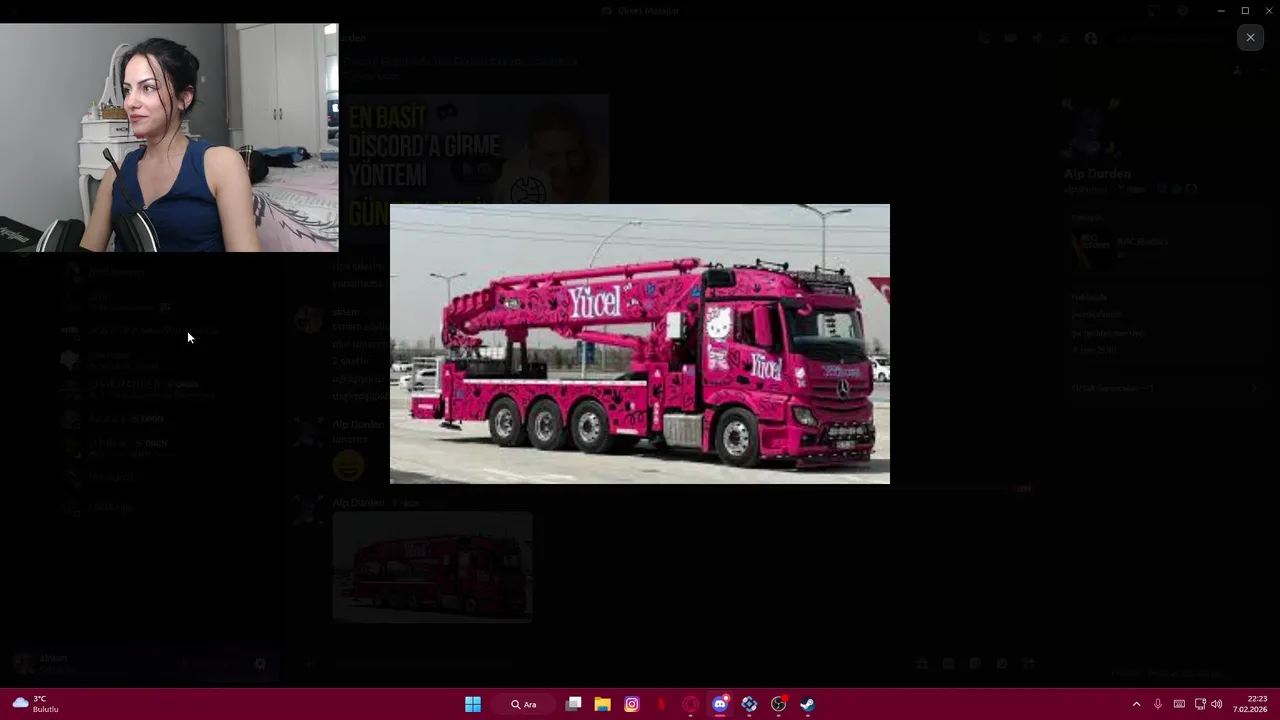The height and width of the screenshot is (720, 1280).
Task: Open the clock showing 22:23
Action: 1250,704
